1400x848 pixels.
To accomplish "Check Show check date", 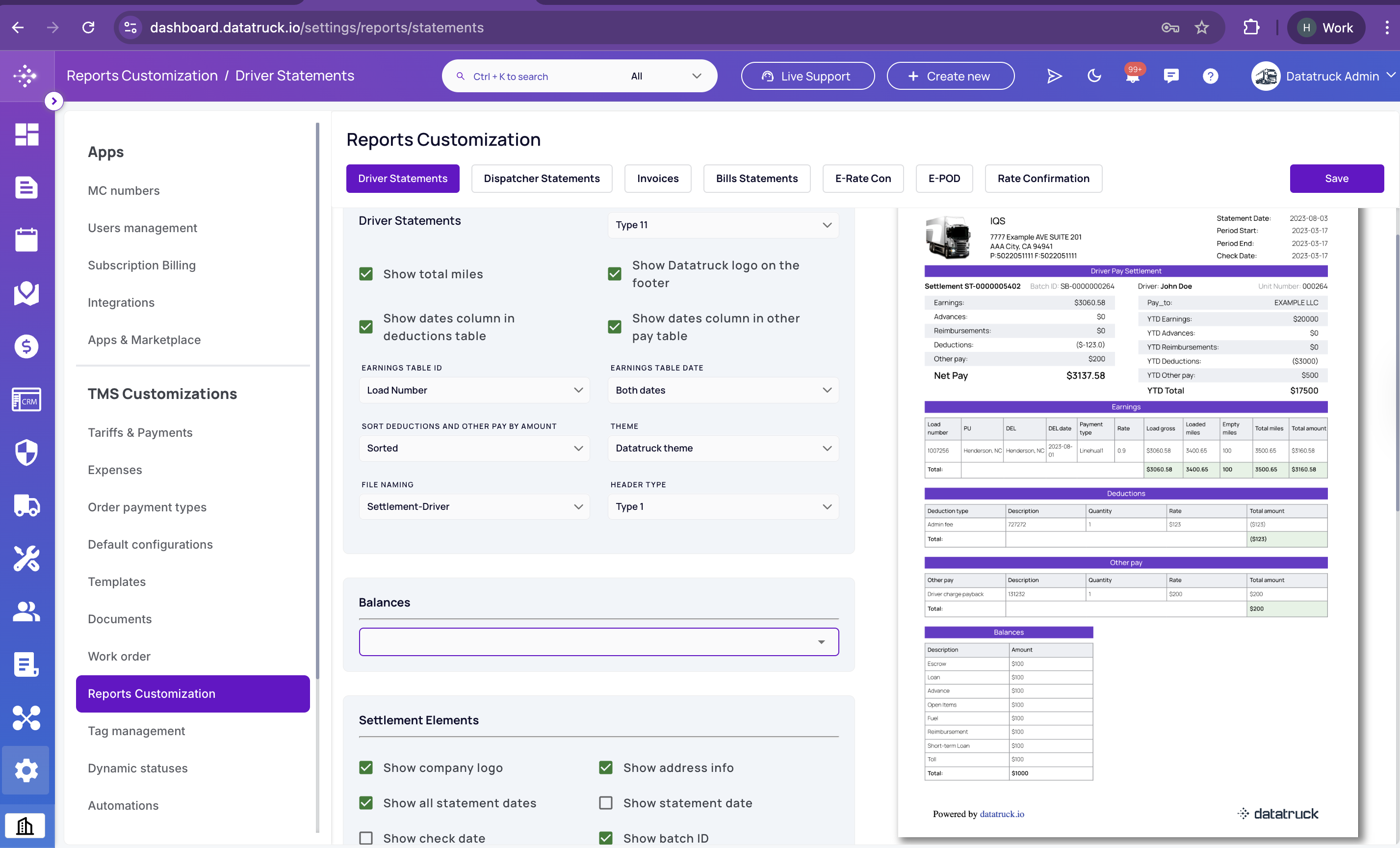I will 366,838.
